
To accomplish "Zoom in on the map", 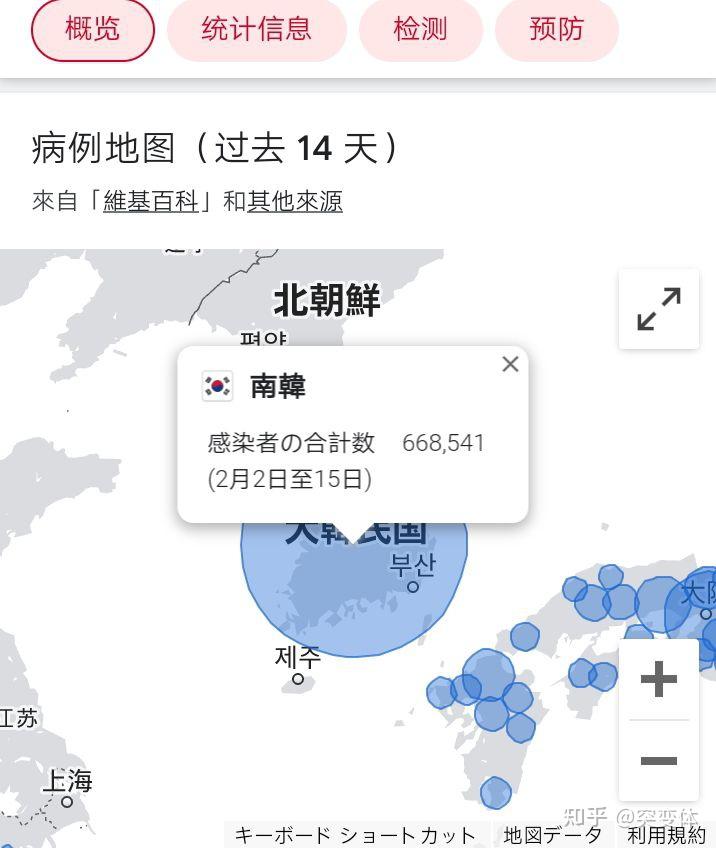I will tap(659, 679).
